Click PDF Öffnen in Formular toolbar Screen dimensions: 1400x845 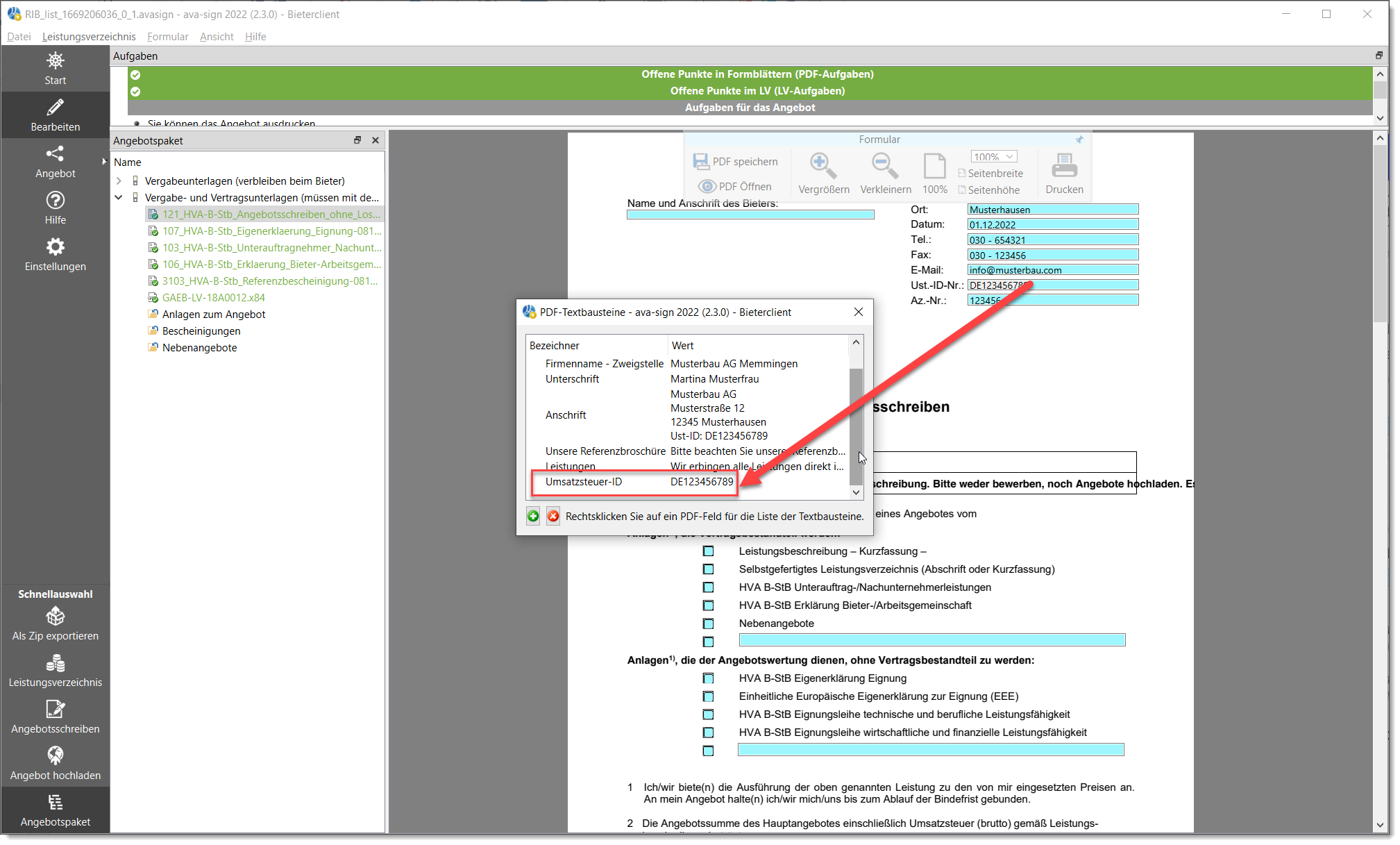tap(735, 187)
